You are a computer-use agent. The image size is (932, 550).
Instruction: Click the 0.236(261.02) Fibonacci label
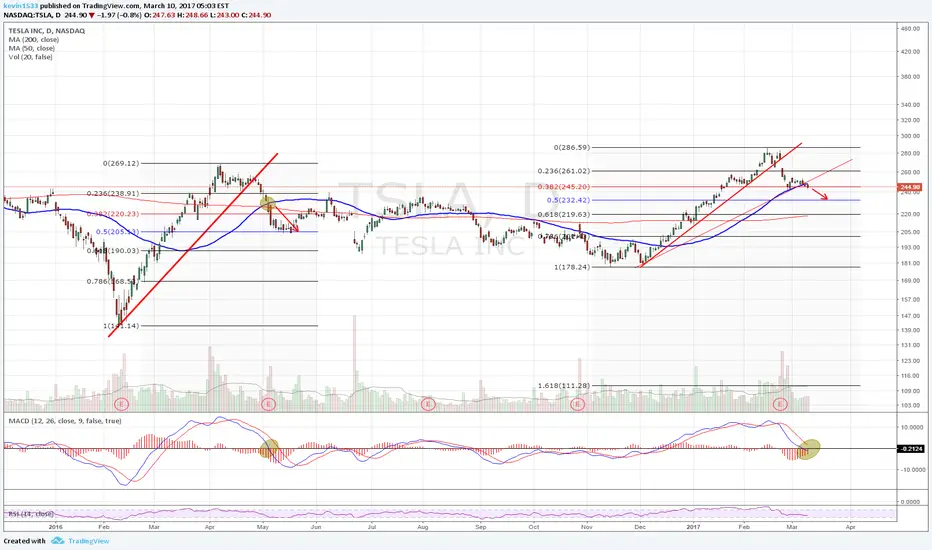point(564,171)
